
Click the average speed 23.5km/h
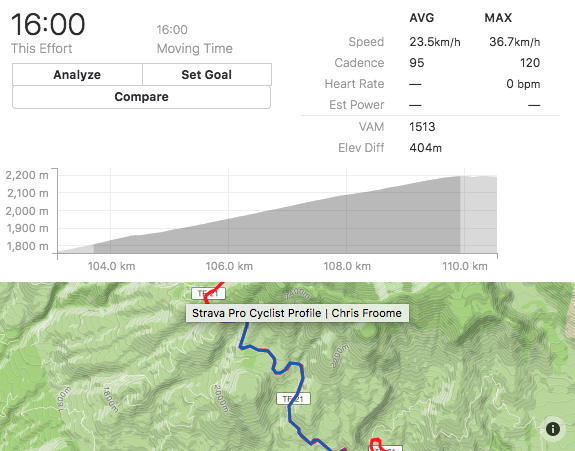click(435, 42)
